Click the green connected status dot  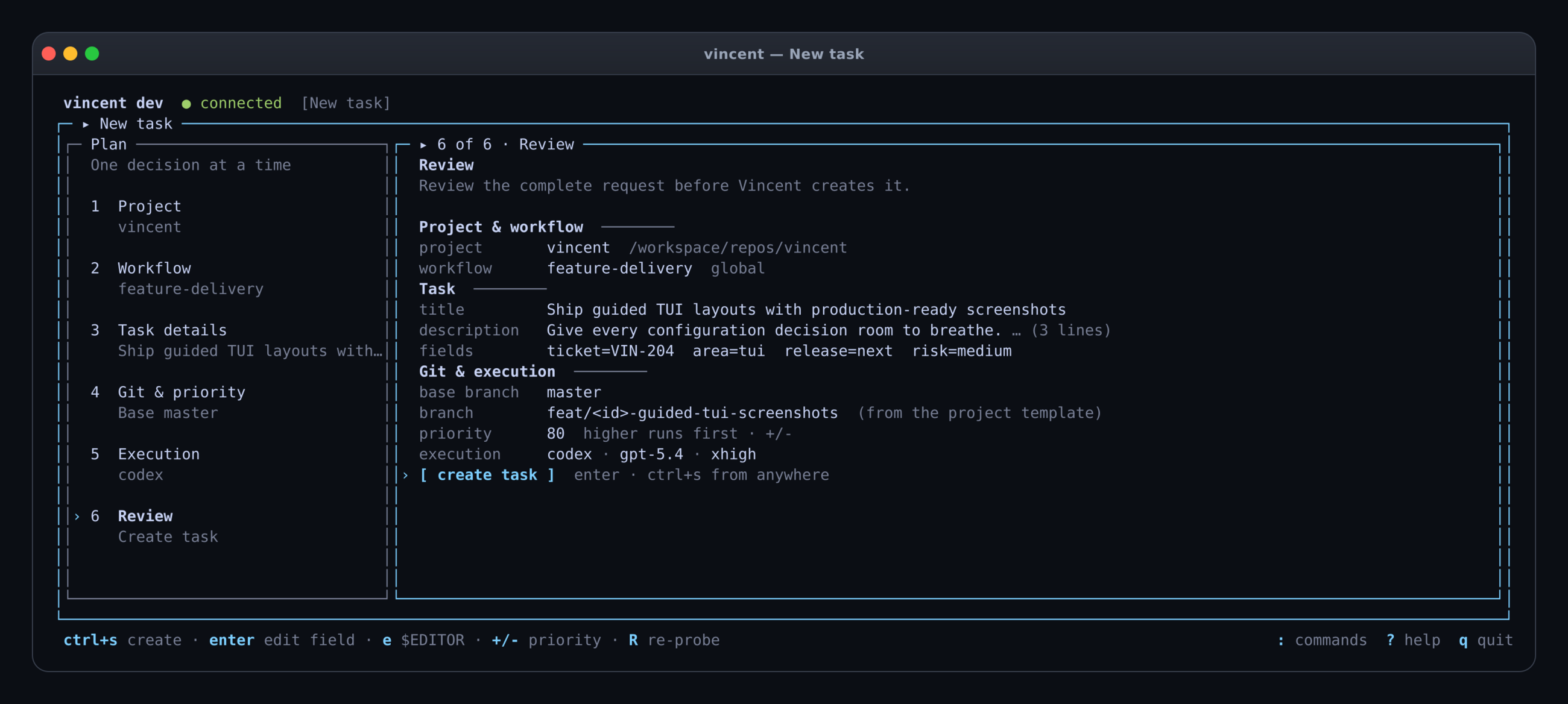pos(186,104)
